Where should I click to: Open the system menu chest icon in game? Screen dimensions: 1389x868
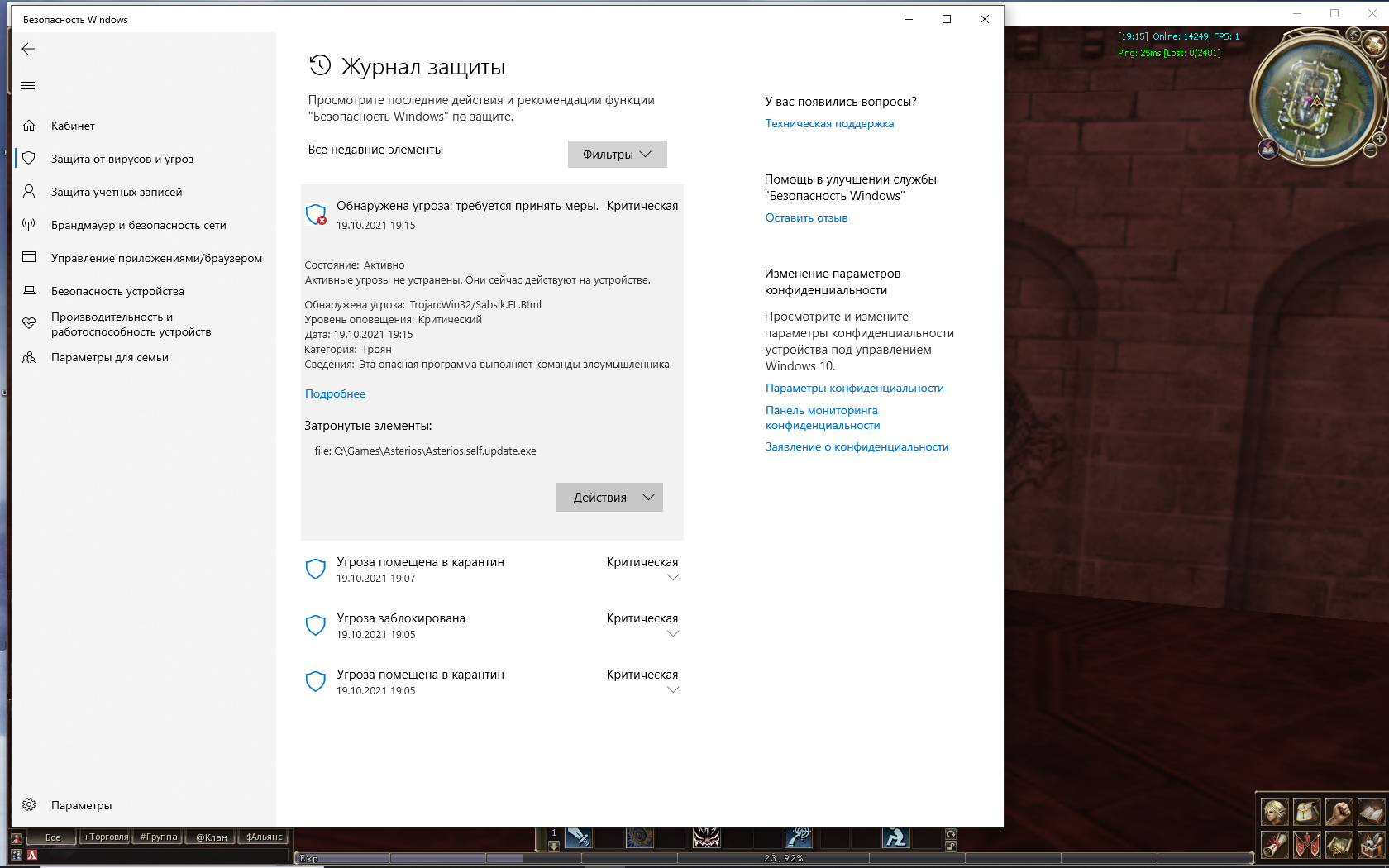click(x=1371, y=845)
